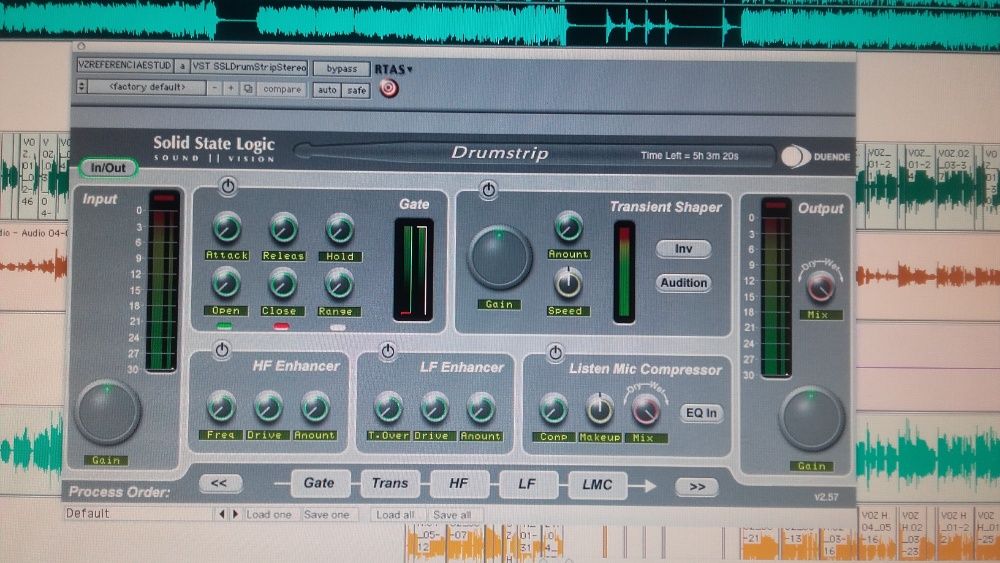Click the Listen Mic Compressor Comp knob

554,409
